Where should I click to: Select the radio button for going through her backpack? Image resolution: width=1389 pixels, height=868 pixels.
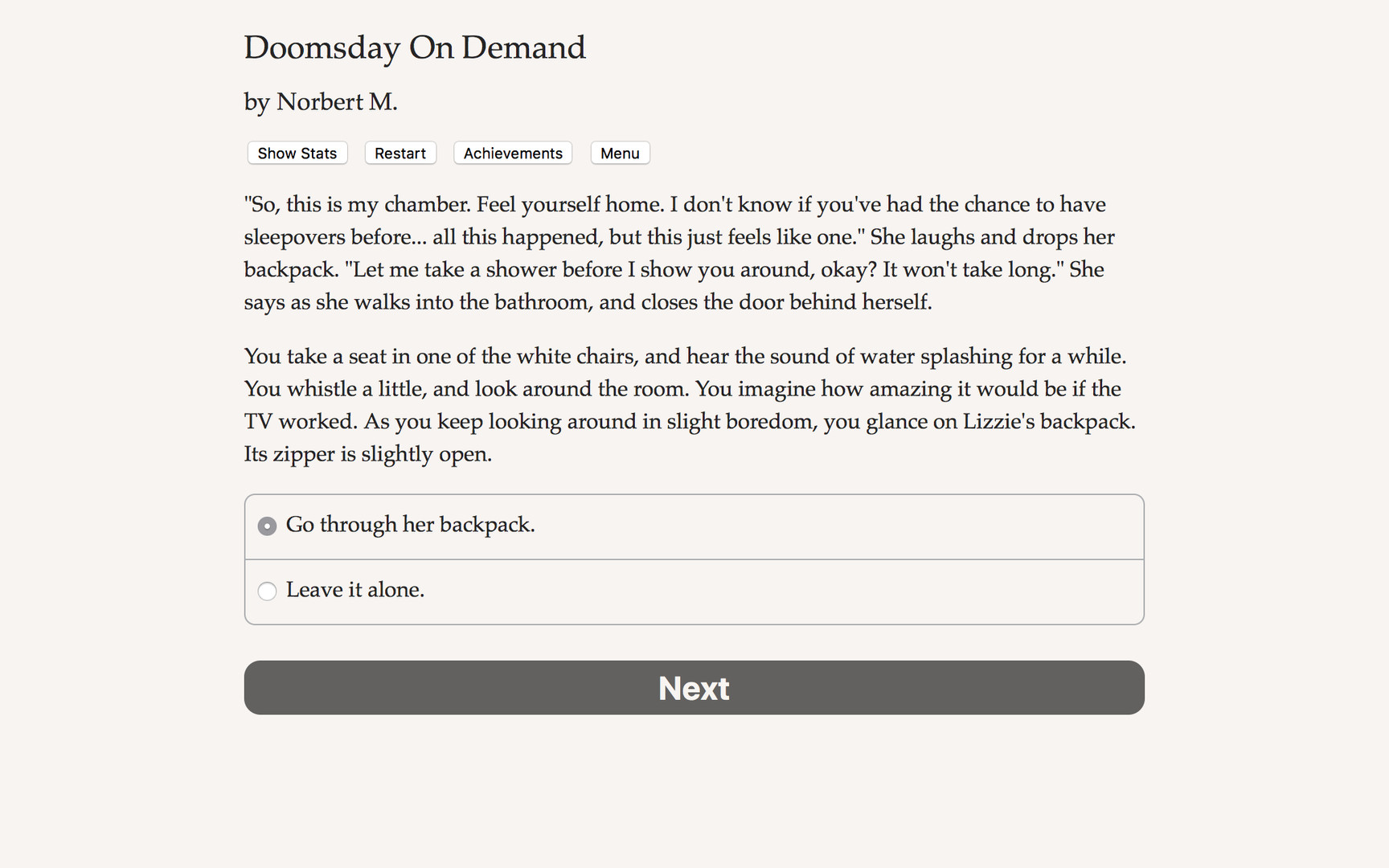coord(267,526)
